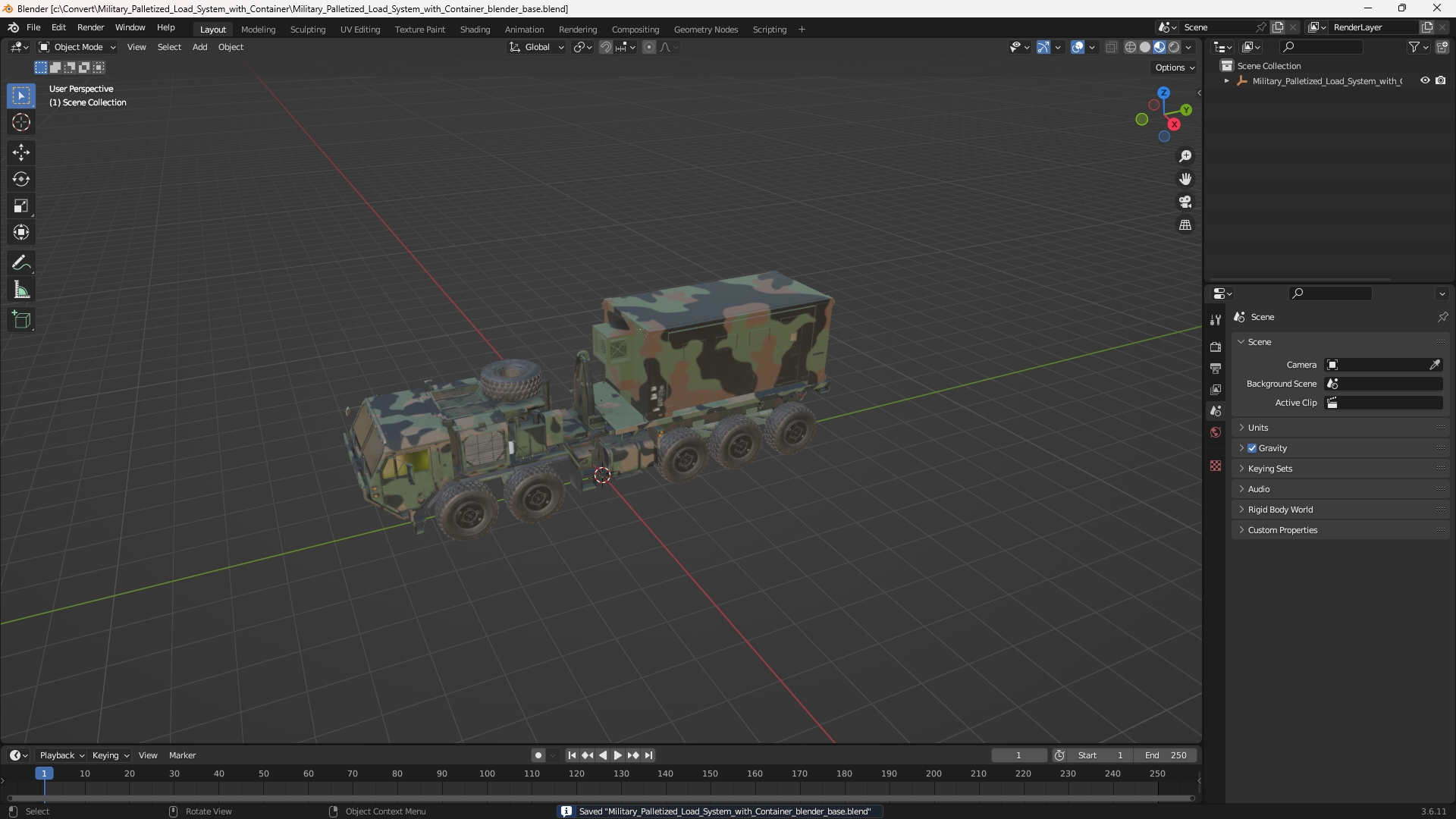Toggle viewport gizmos display
Image resolution: width=1456 pixels, height=819 pixels.
point(1043,47)
